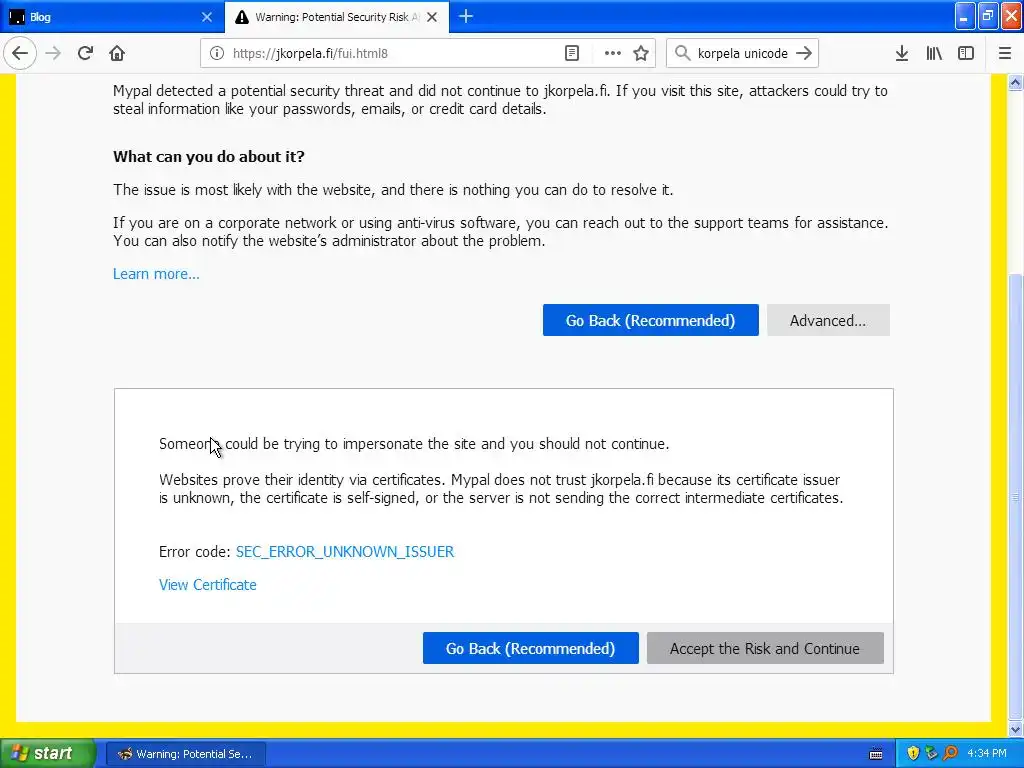Click the forward navigation arrow
1024x768 pixels.
pyautogui.click(x=53, y=54)
